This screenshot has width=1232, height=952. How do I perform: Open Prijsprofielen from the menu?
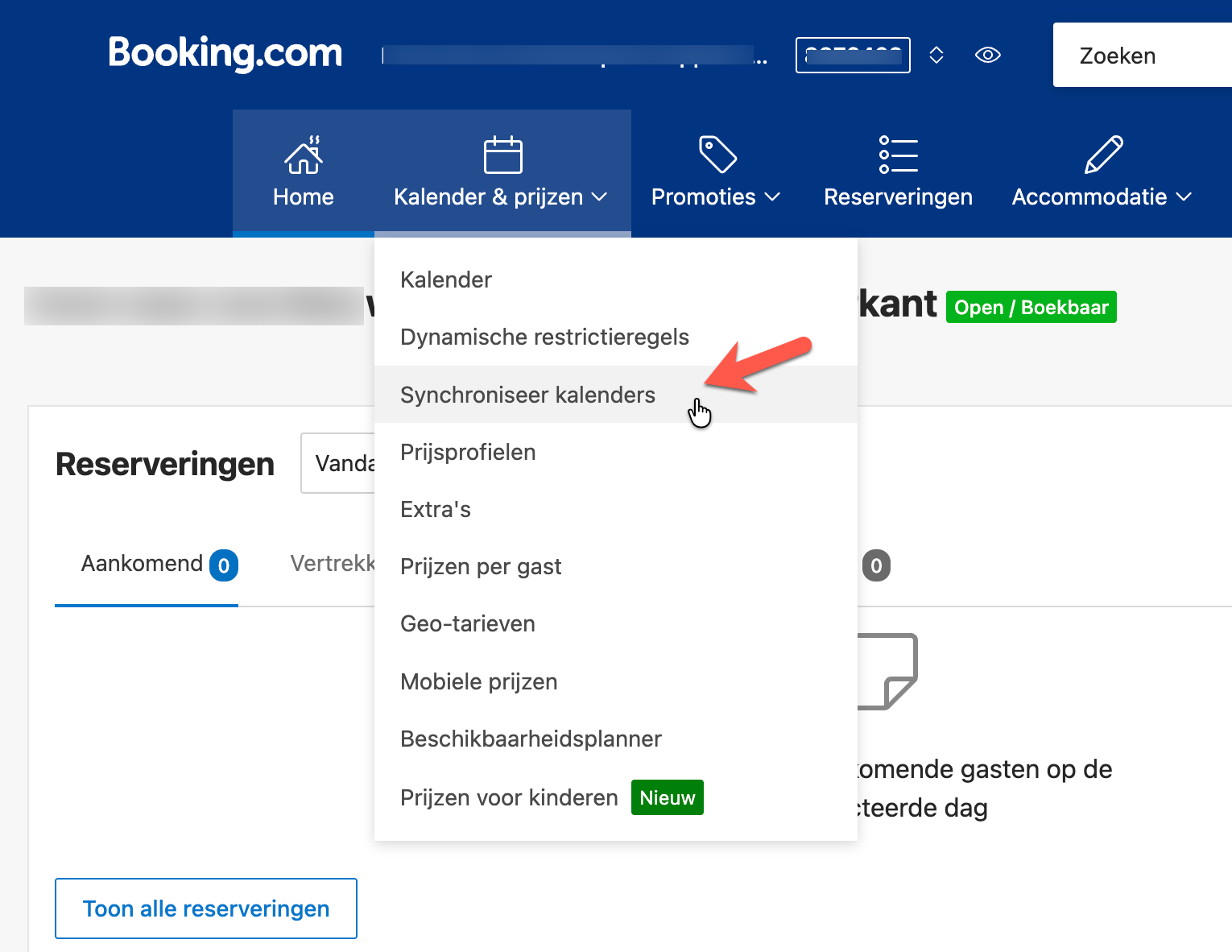point(616,452)
